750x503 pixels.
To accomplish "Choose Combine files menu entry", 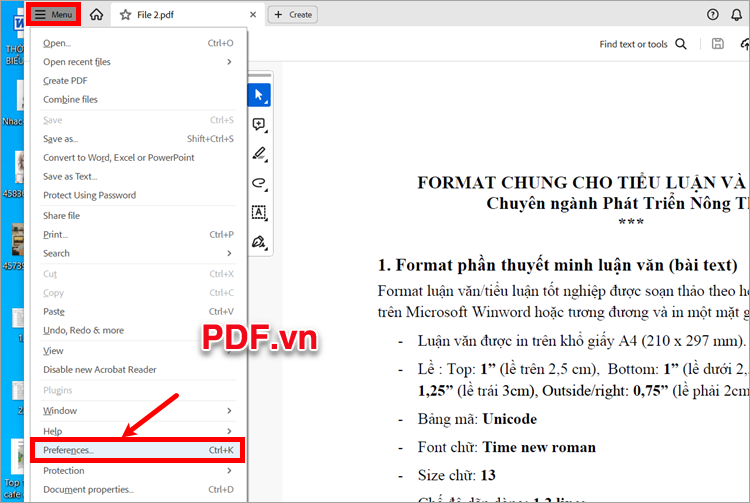I will [x=138, y=99].
